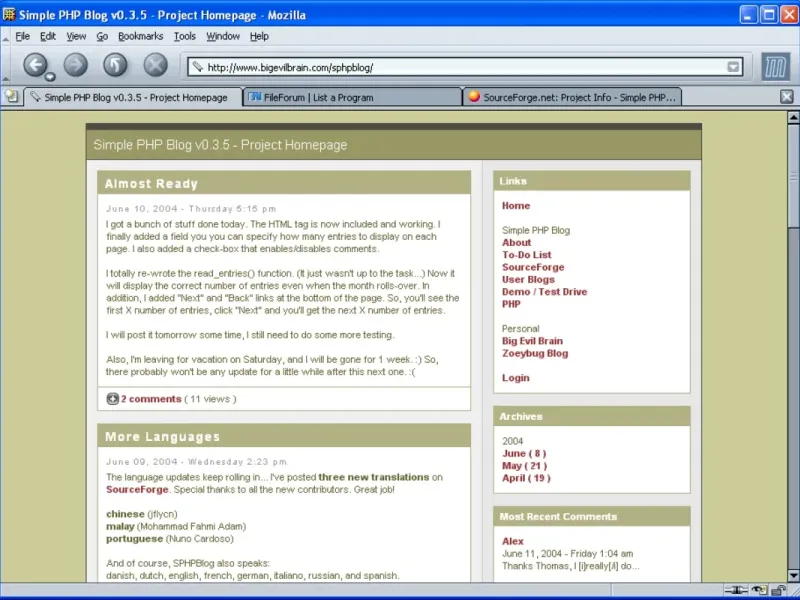
Task: Click the '( 11 views )' text
Action: click(210, 399)
